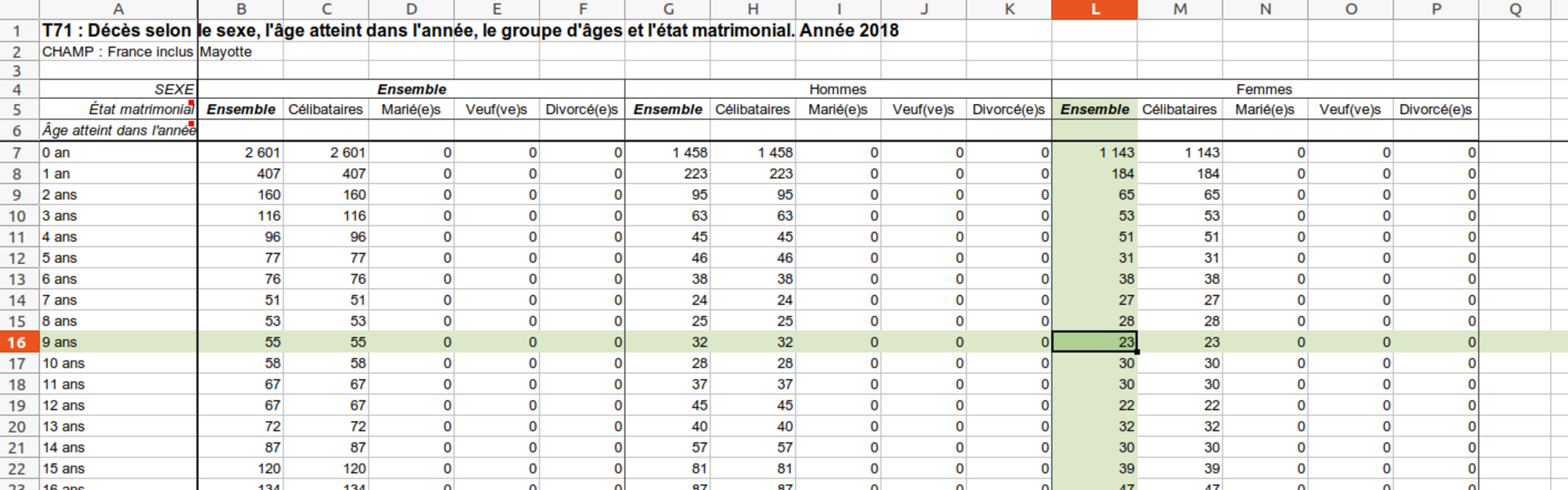Select the column G header
Viewport: 1568px width, 490px height.
668,9
